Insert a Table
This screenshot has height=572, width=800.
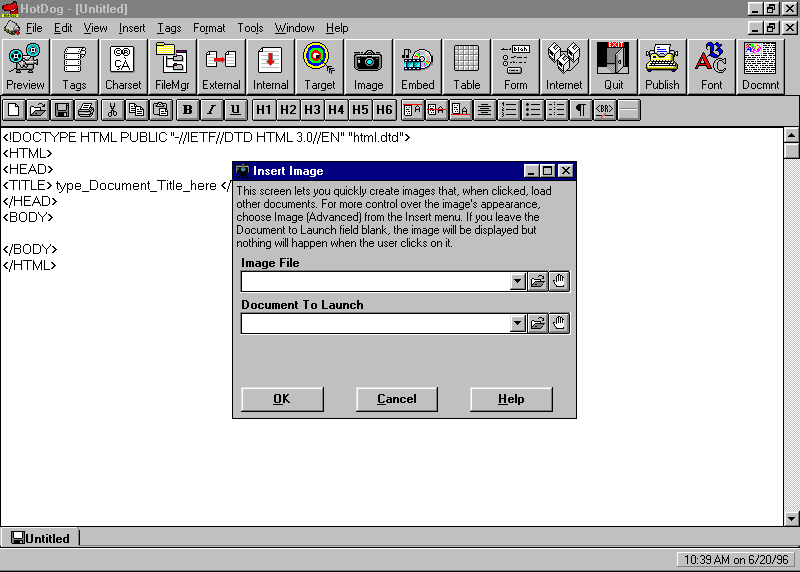pos(466,67)
